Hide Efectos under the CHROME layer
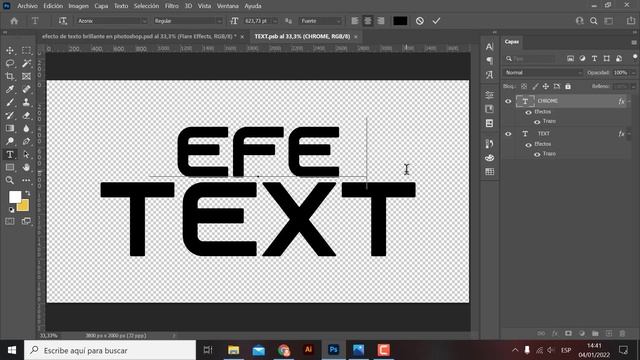Image resolution: width=640 pixels, height=360 pixels. (x=529, y=112)
